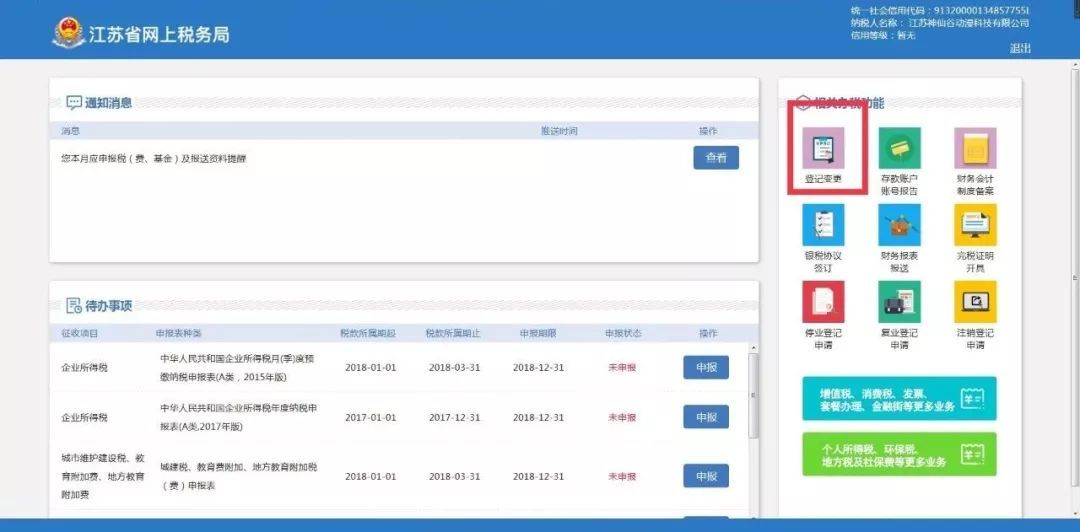Click the 待办事项 list icon

tap(74, 305)
